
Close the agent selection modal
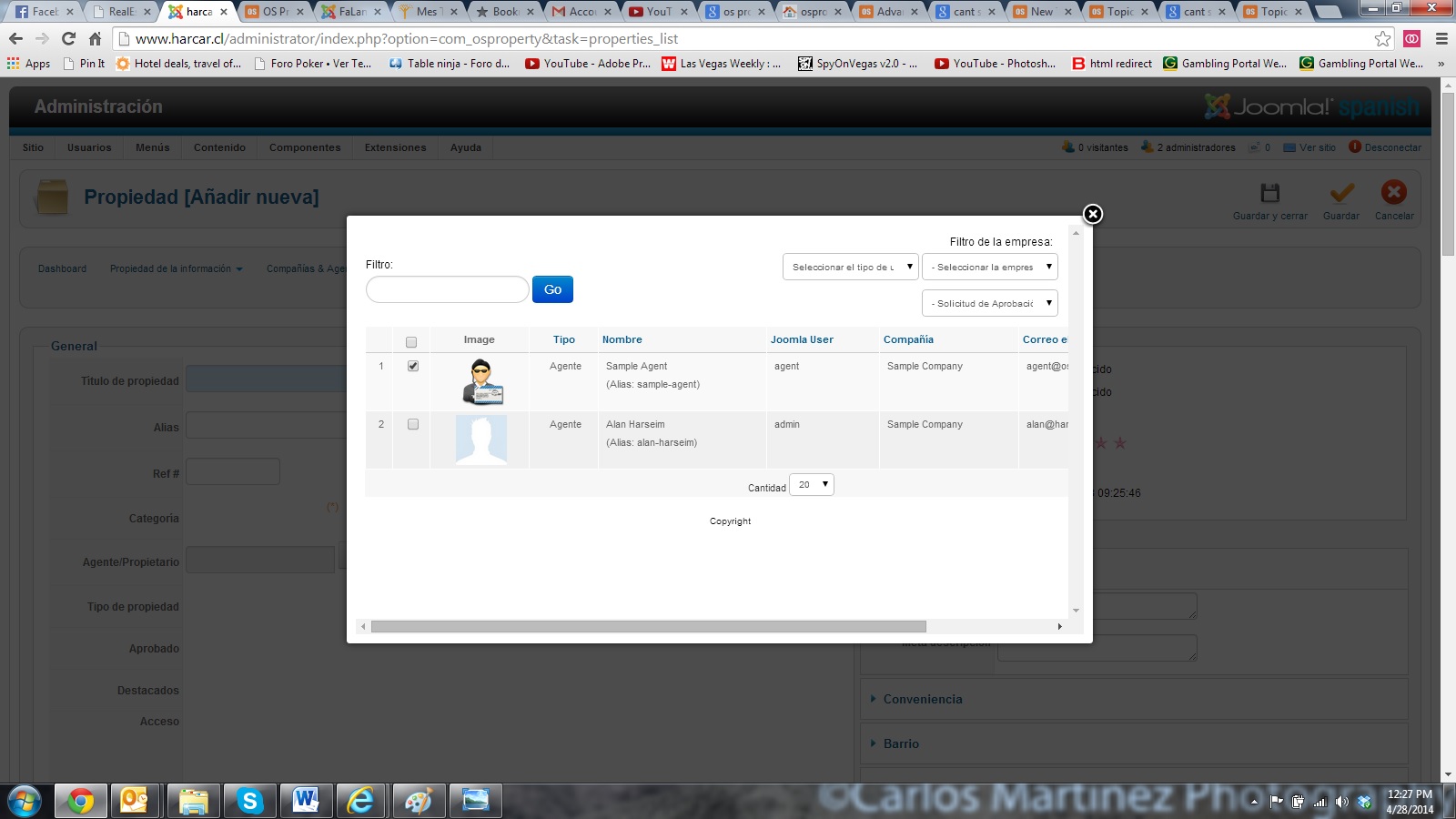coord(1093,214)
